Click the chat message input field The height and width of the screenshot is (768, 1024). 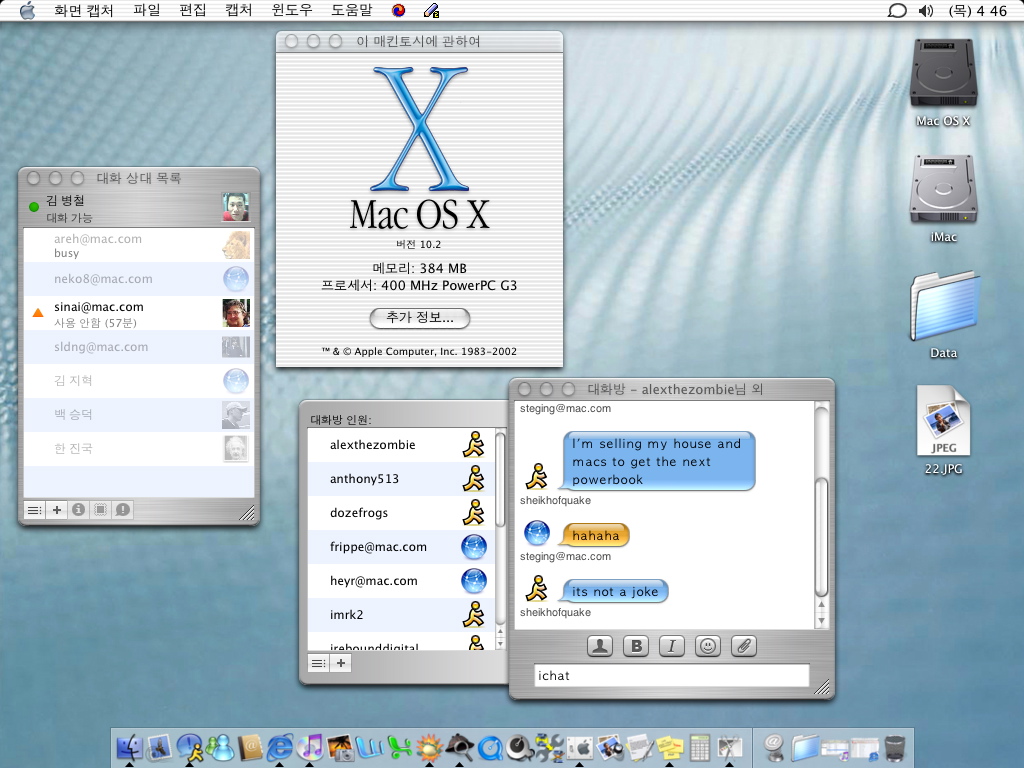[x=671, y=676]
